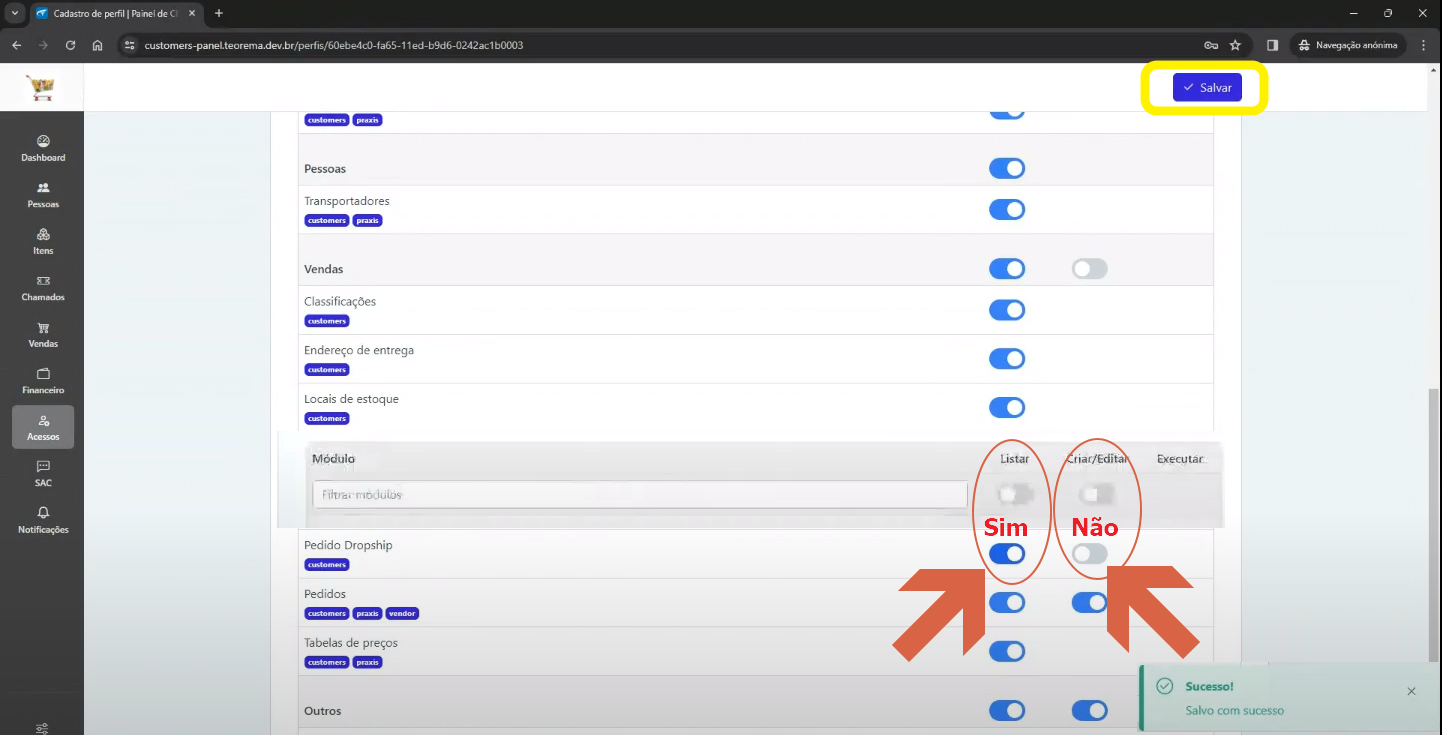This screenshot has height=735, width=1442.
Task: Toggle Listar for Vendas group
Action: (1007, 268)
